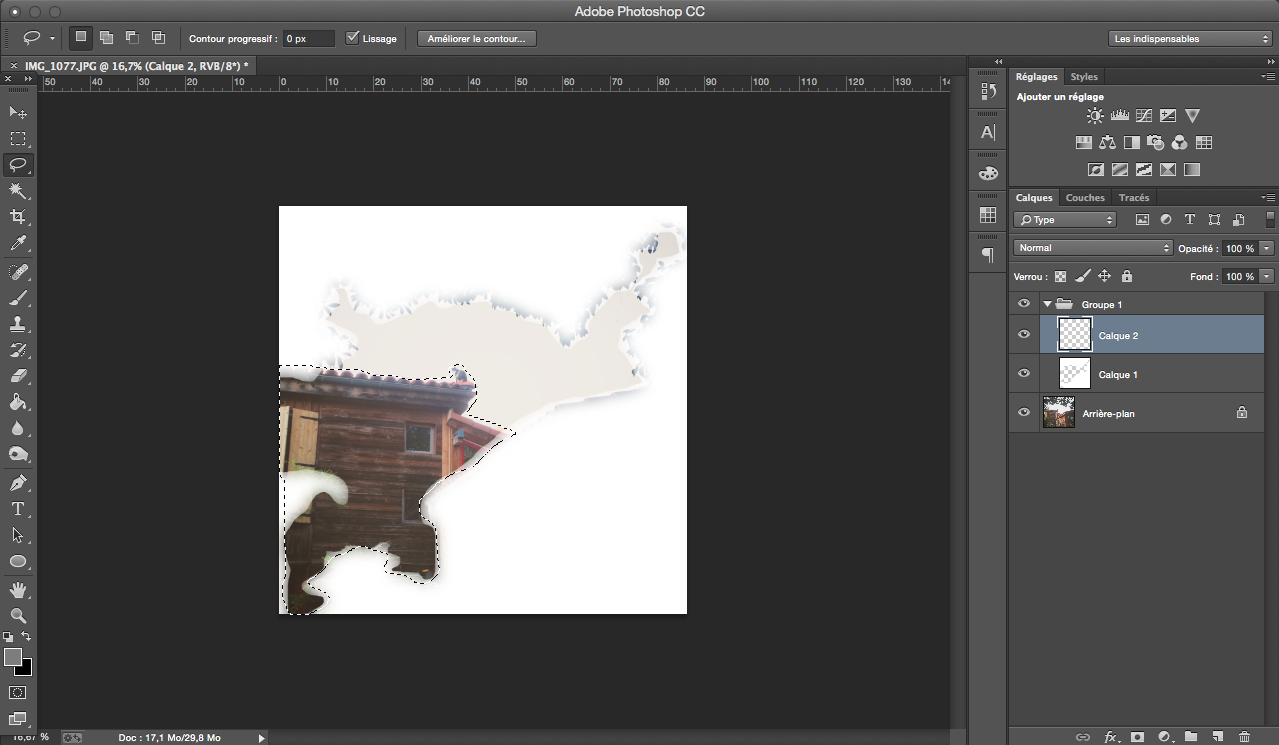The height and width of the screenshot is (745, 1279).
Task: Select the Clone Stamp tool
Action: coord(18,324)
